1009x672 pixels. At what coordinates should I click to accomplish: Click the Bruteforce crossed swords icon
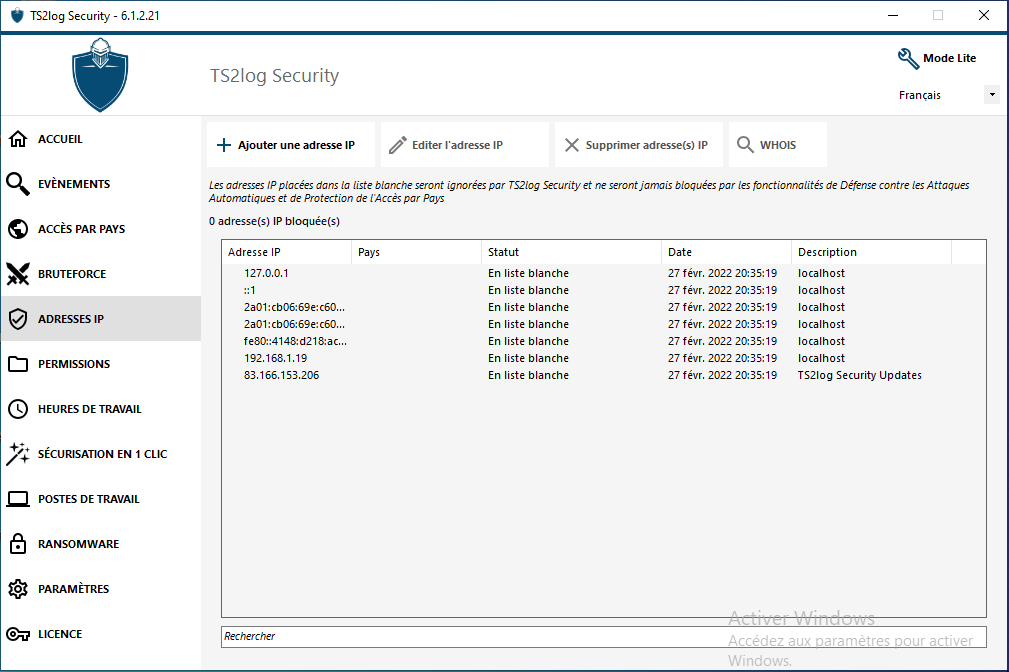tap(18, 274)
